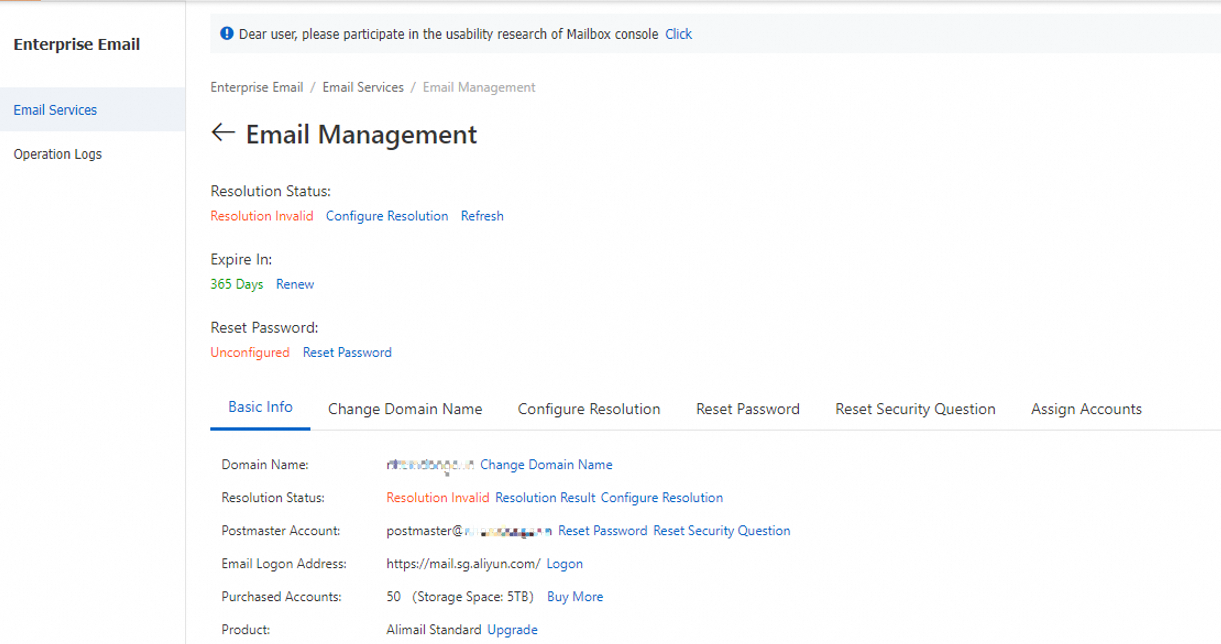Click the red Unconfigured status text
Image resolution: width=1221 pixels, height=644 pixels.
tap(250, 352)
